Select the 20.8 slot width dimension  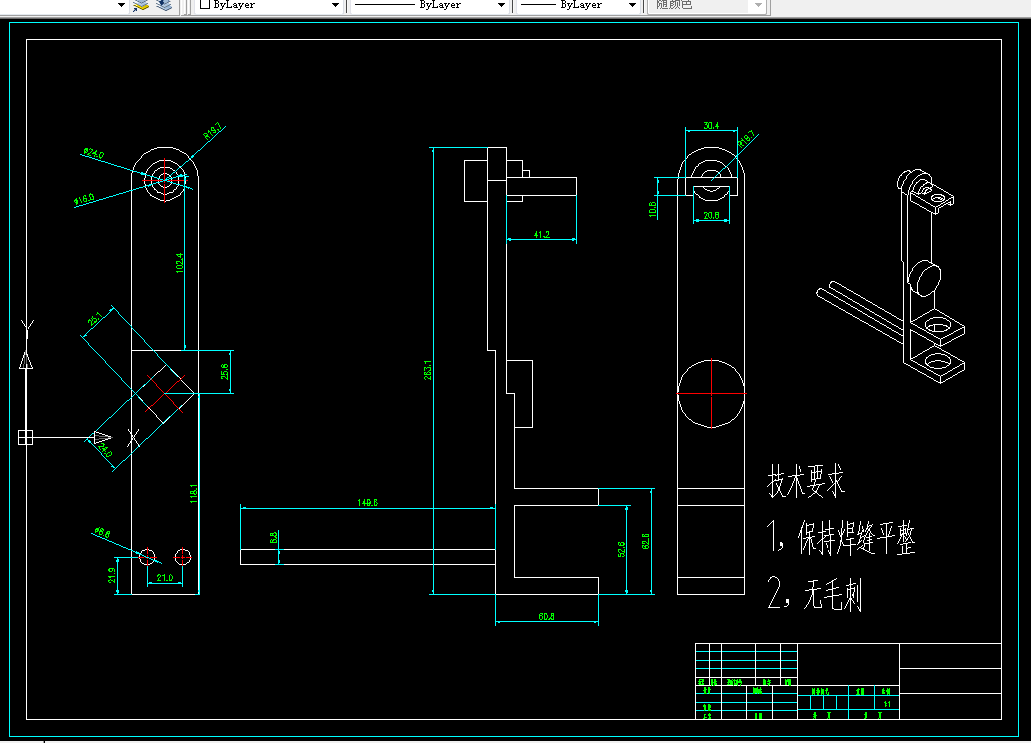click(x=711, y=215)
